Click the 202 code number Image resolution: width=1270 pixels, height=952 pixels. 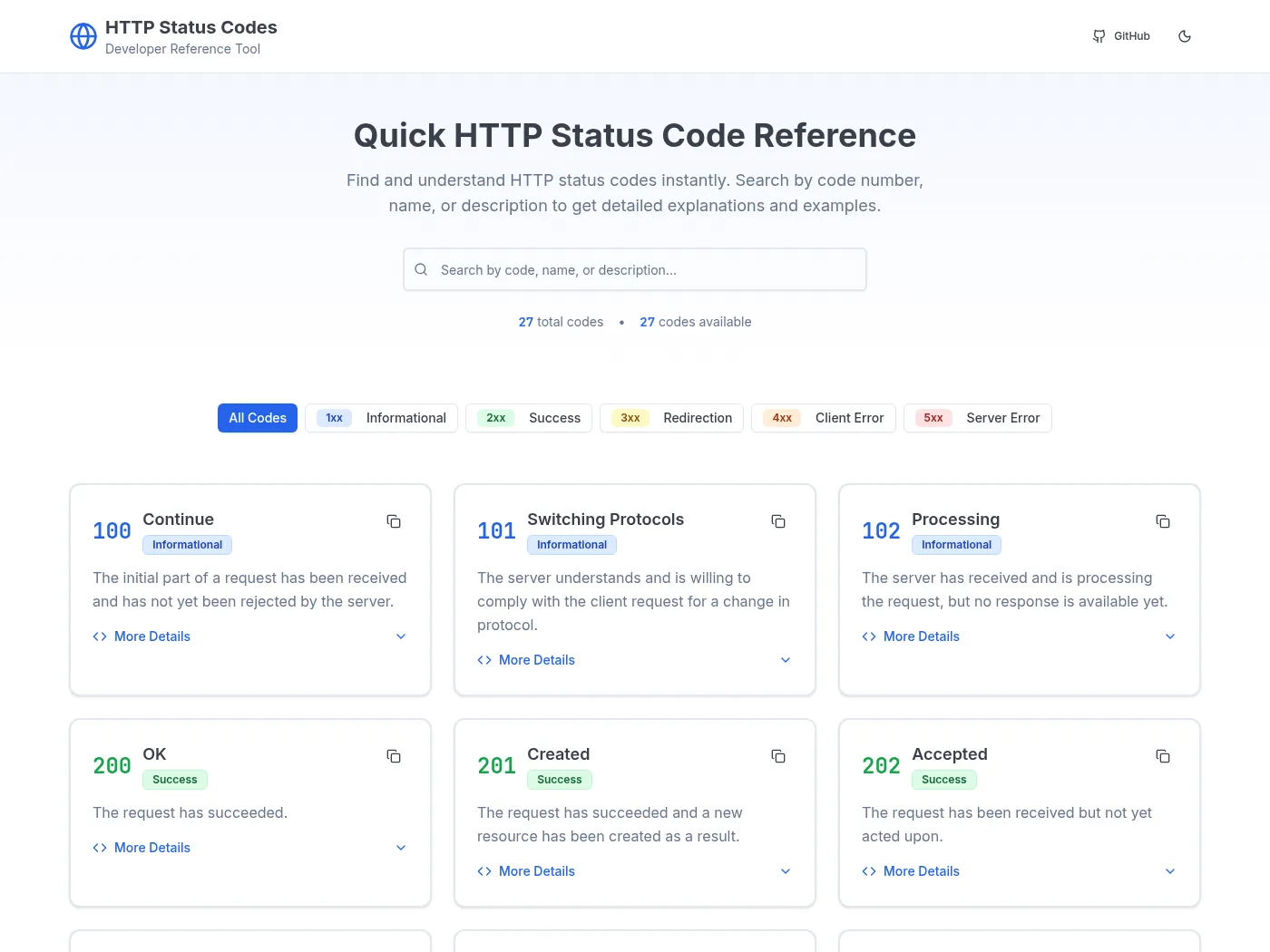point(881,766)
